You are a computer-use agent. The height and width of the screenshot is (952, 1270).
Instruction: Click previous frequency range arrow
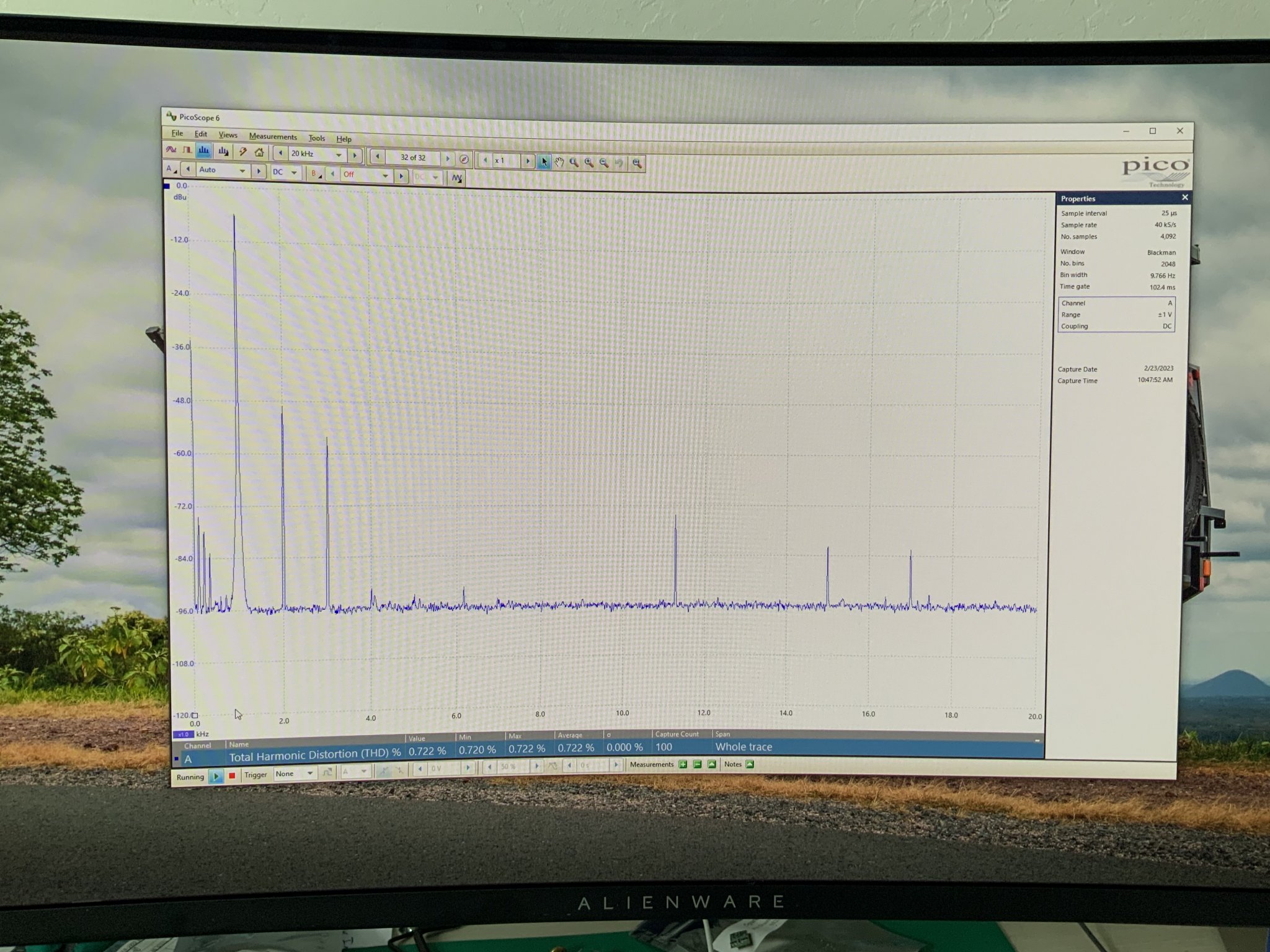click(280, 153)
